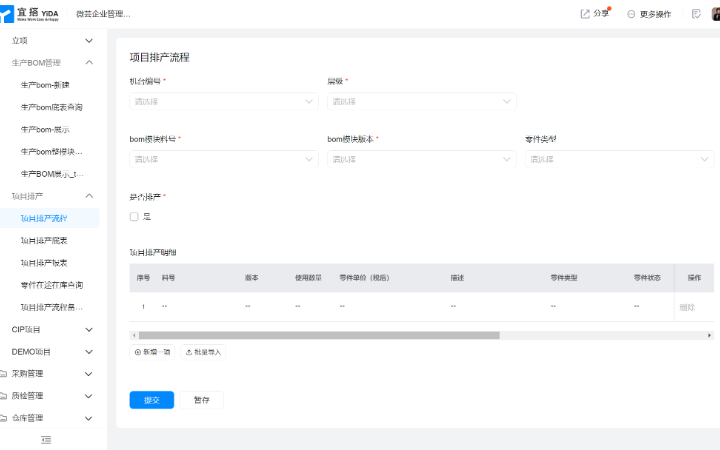Open 项目排产底表 in the sidebar

44,241
